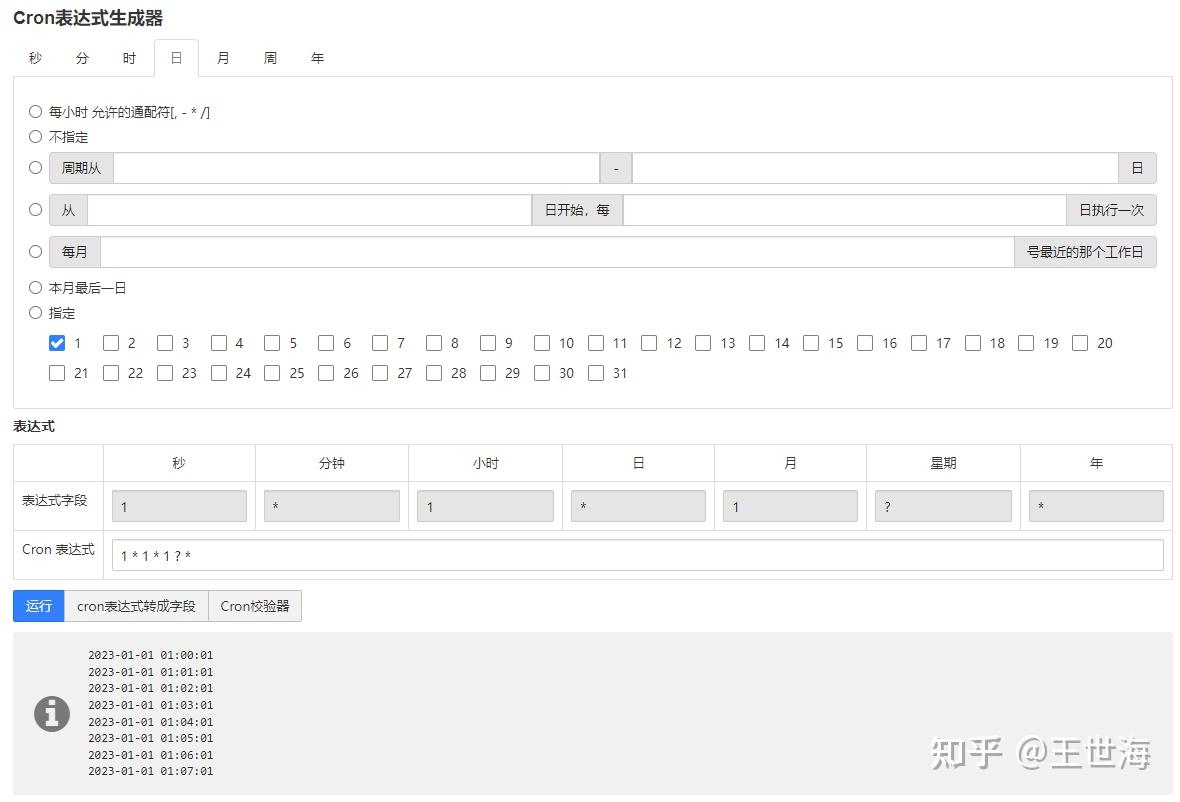Choose the 每月 nearest-workday radio button

click(35, 252)
